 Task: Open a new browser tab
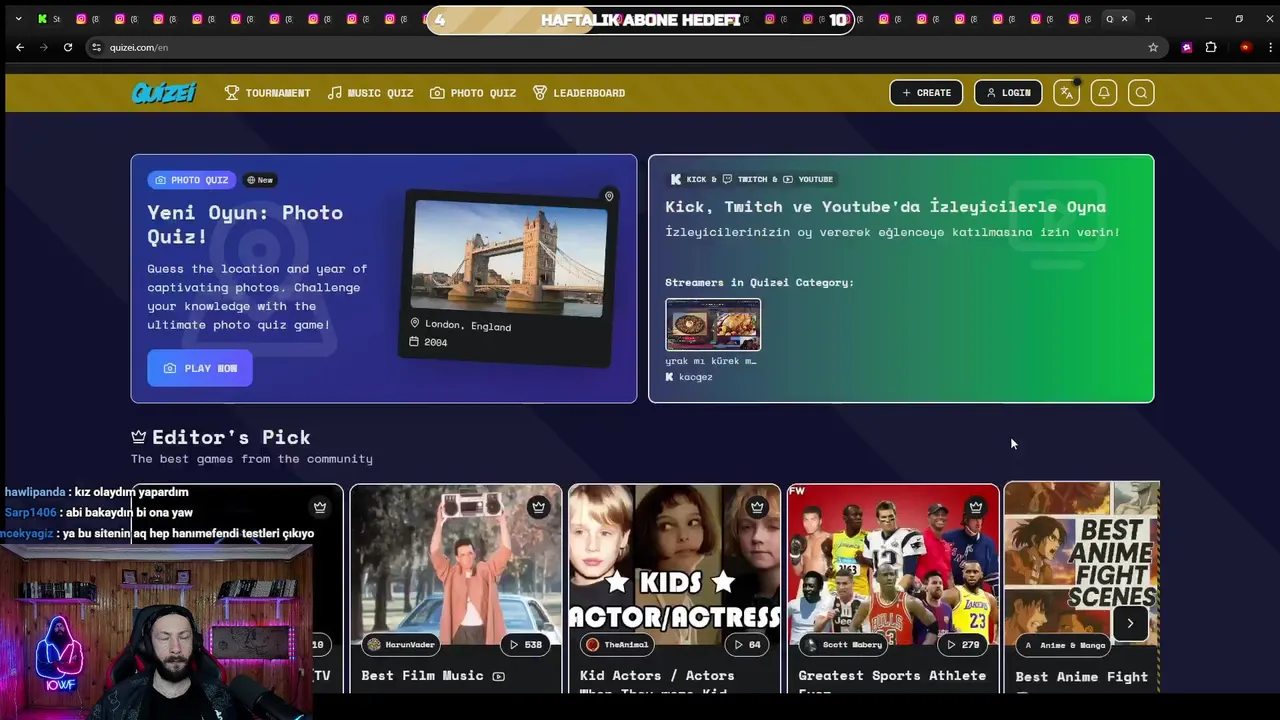point(1148,19)
